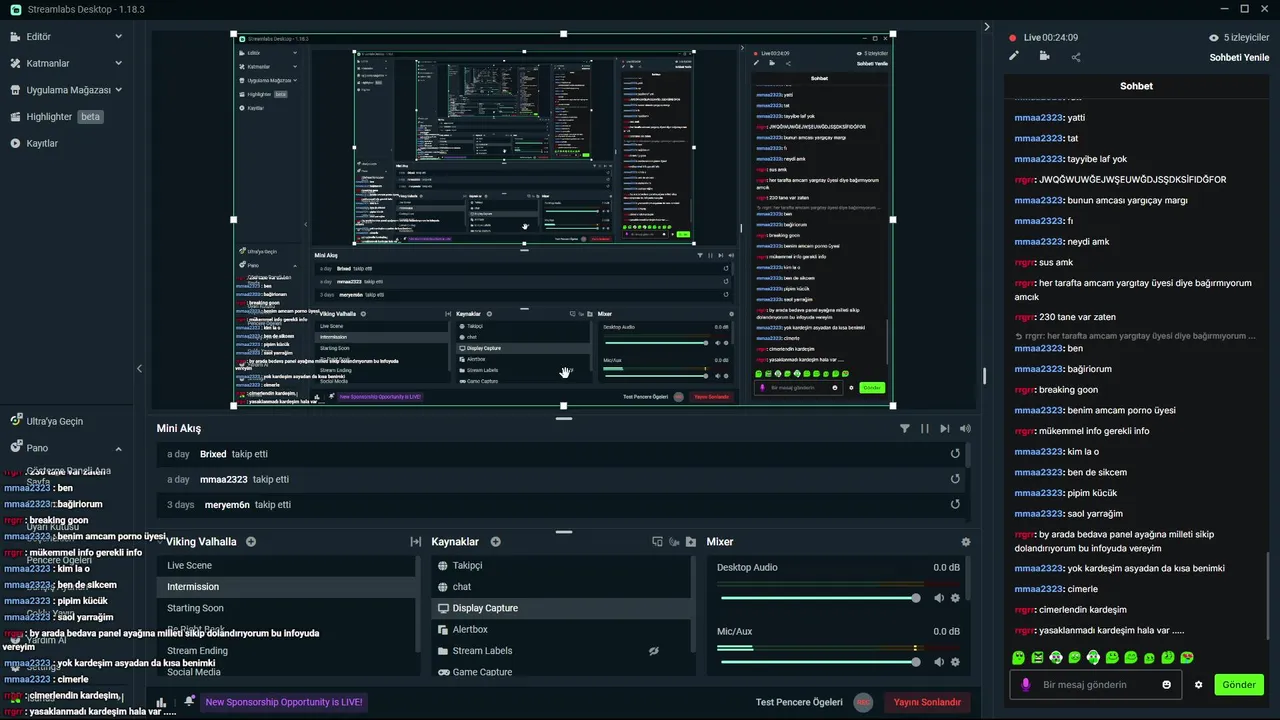This screenshot has width=1280, height=720.
Task: Open chat settings gear next to Gönder
Action: pyautogui.click(x=1199, y=685)
